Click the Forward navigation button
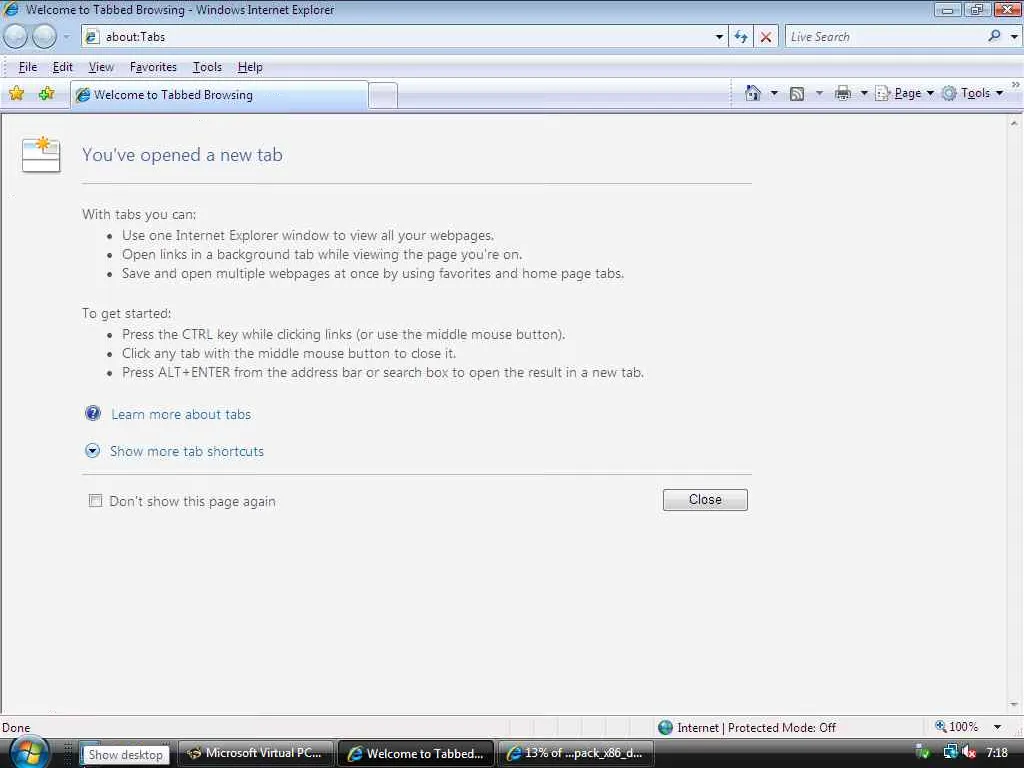 click(x=44, y=37)
